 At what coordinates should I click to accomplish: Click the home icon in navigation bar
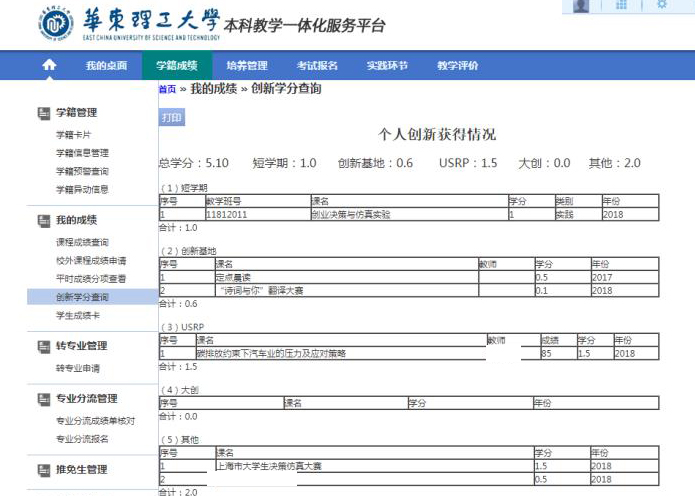[49, 65]
